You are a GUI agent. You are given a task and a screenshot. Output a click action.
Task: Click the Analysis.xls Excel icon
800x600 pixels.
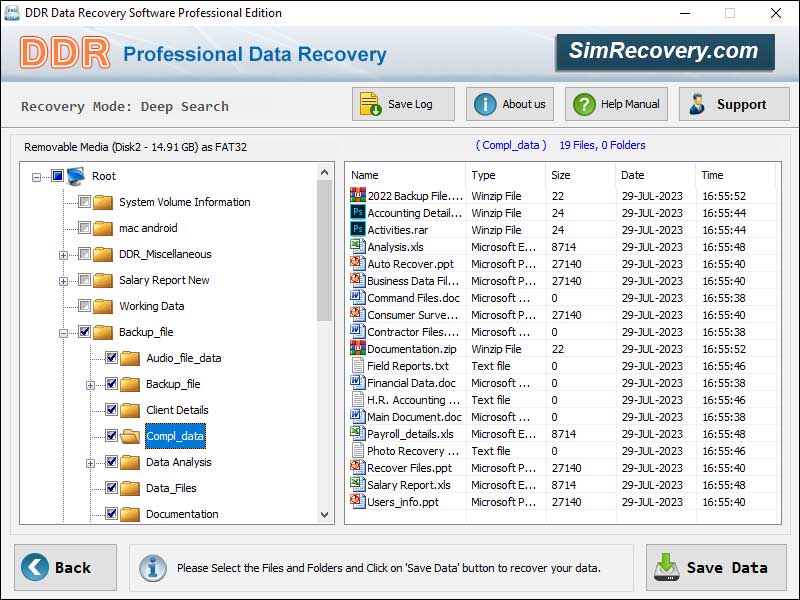pos(358,246)
